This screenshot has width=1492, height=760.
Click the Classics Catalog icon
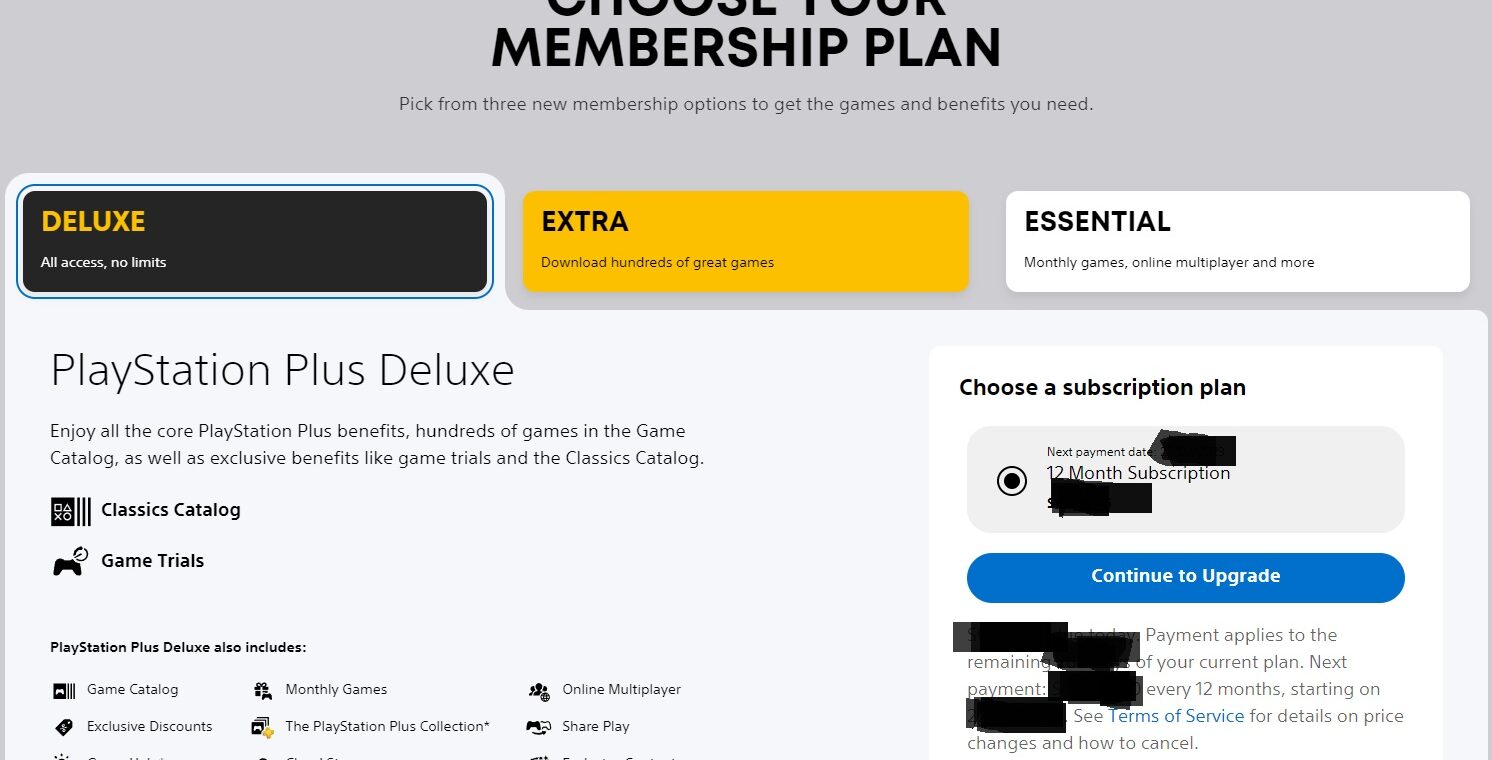coord(70,511)
